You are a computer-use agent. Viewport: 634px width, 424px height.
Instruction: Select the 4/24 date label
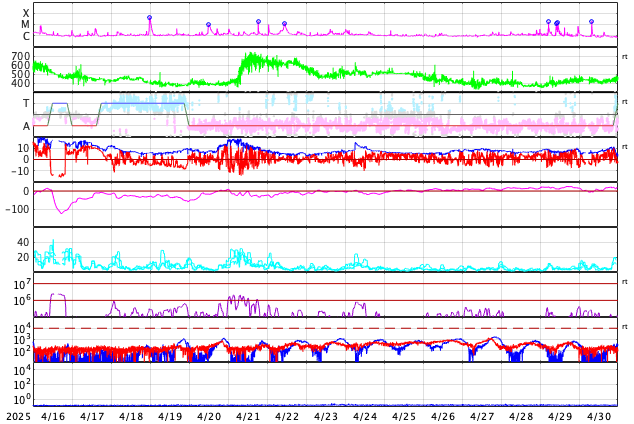(365, 416)
